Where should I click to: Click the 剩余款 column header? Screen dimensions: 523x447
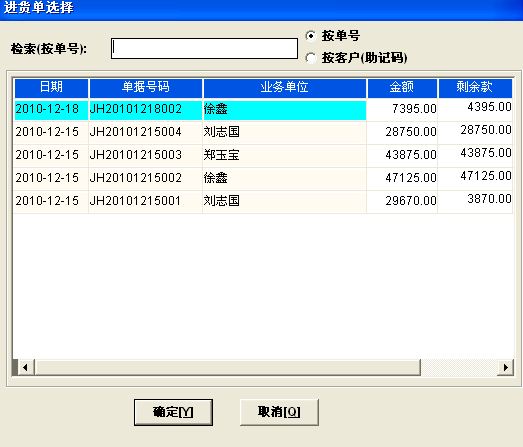[x=475, y=88]
